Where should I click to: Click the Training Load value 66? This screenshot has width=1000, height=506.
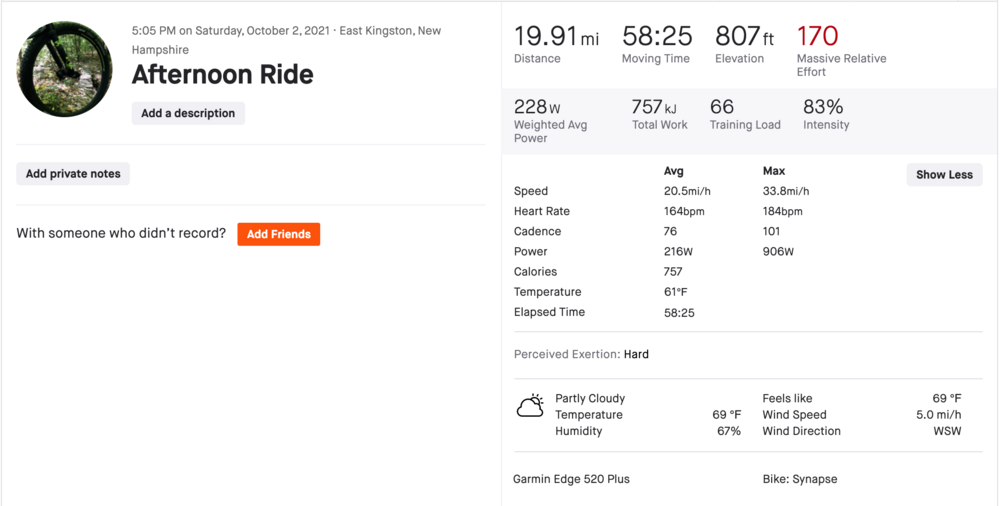[722, 107]
